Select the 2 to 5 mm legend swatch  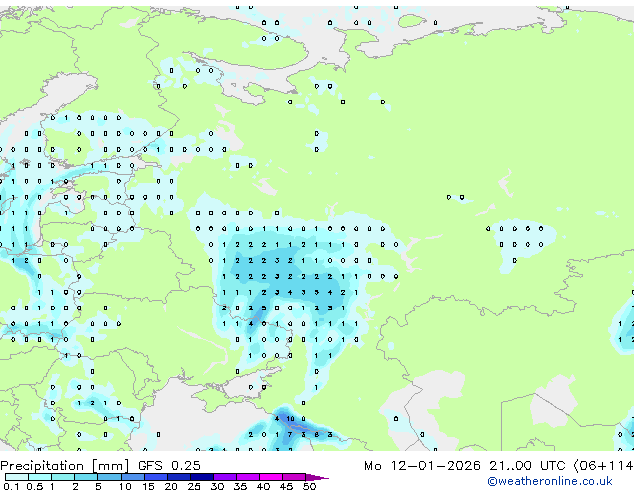(x=86, y=477)
